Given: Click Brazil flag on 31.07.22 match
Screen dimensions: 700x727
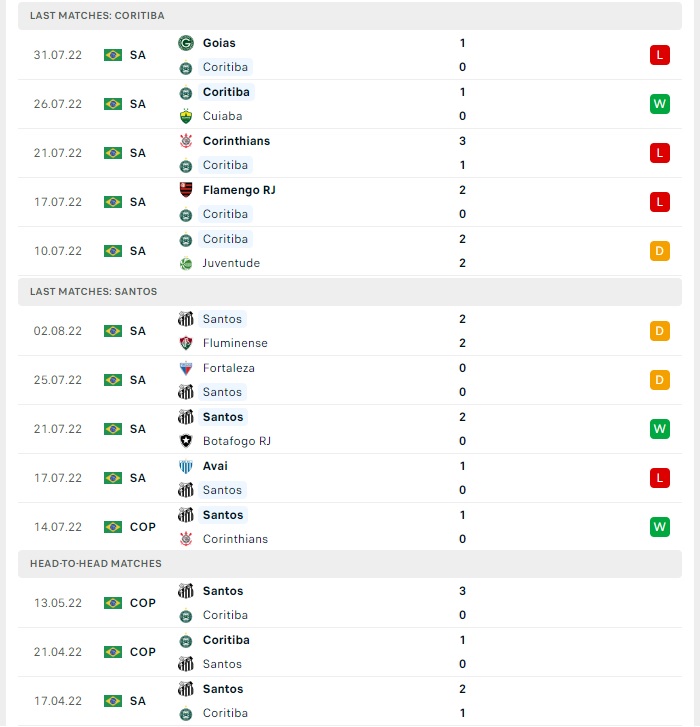Looking at the screenshot, I should 113,55.
